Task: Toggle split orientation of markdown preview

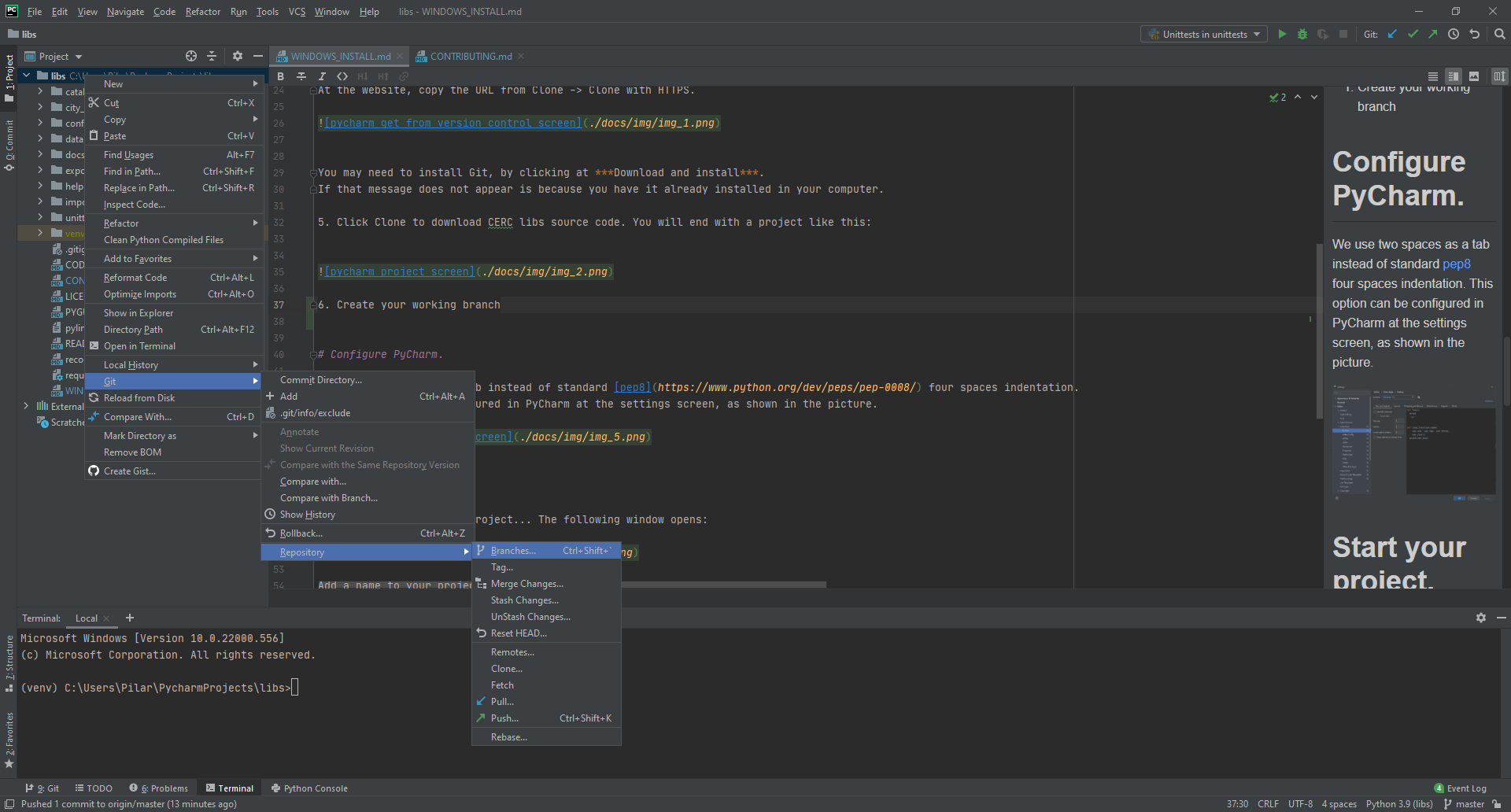Action: pyautogui.click(x=1499, y=76)
